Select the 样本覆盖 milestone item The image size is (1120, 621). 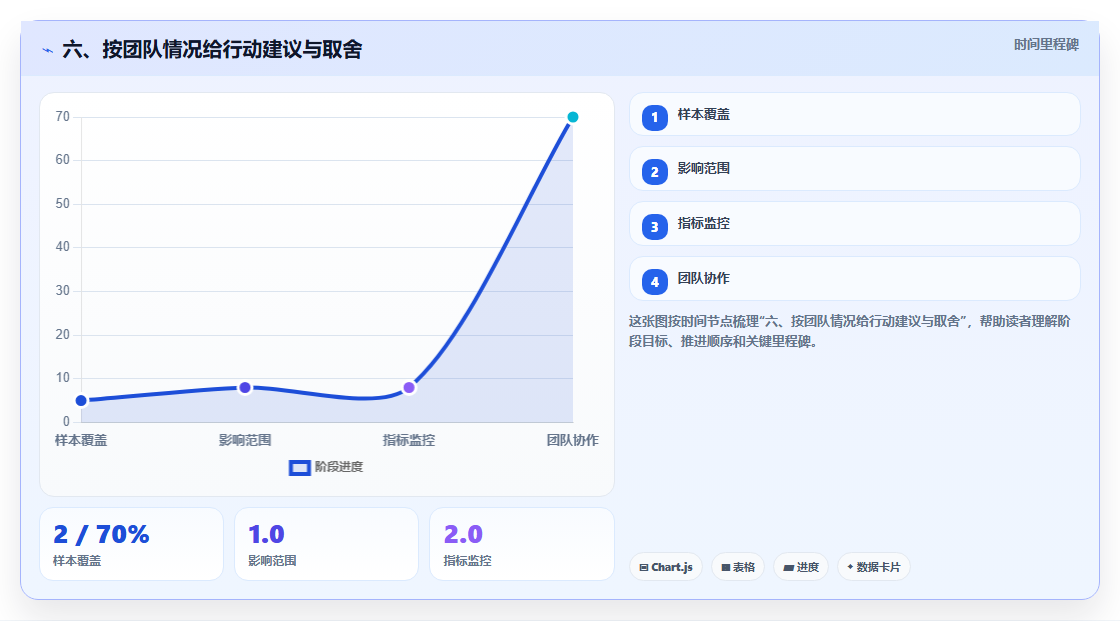point(854,114)
